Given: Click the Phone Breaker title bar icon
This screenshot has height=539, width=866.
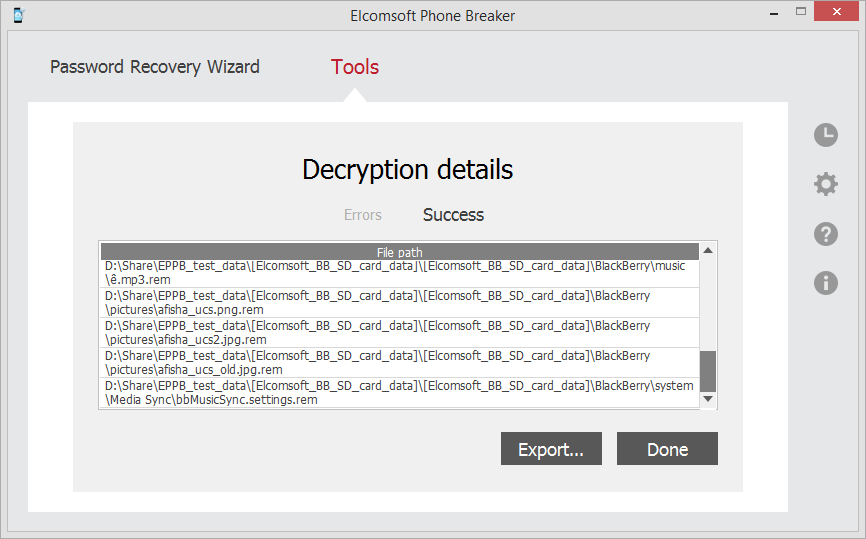Looking at the screenshot, I should coord(18,15).
